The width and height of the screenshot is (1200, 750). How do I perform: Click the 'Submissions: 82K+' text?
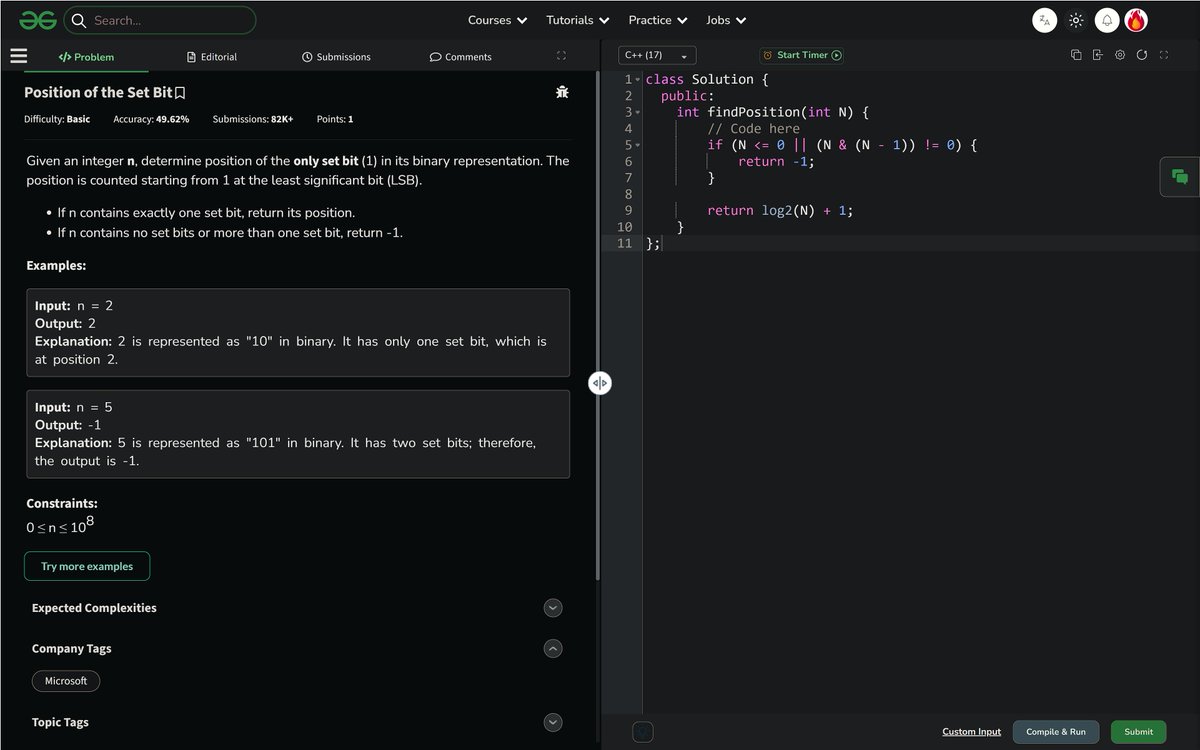coord(253,119)
